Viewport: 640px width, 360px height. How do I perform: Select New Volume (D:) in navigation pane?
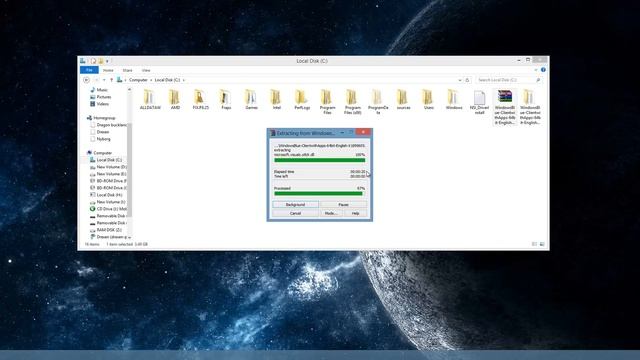[x=108, y=167]
